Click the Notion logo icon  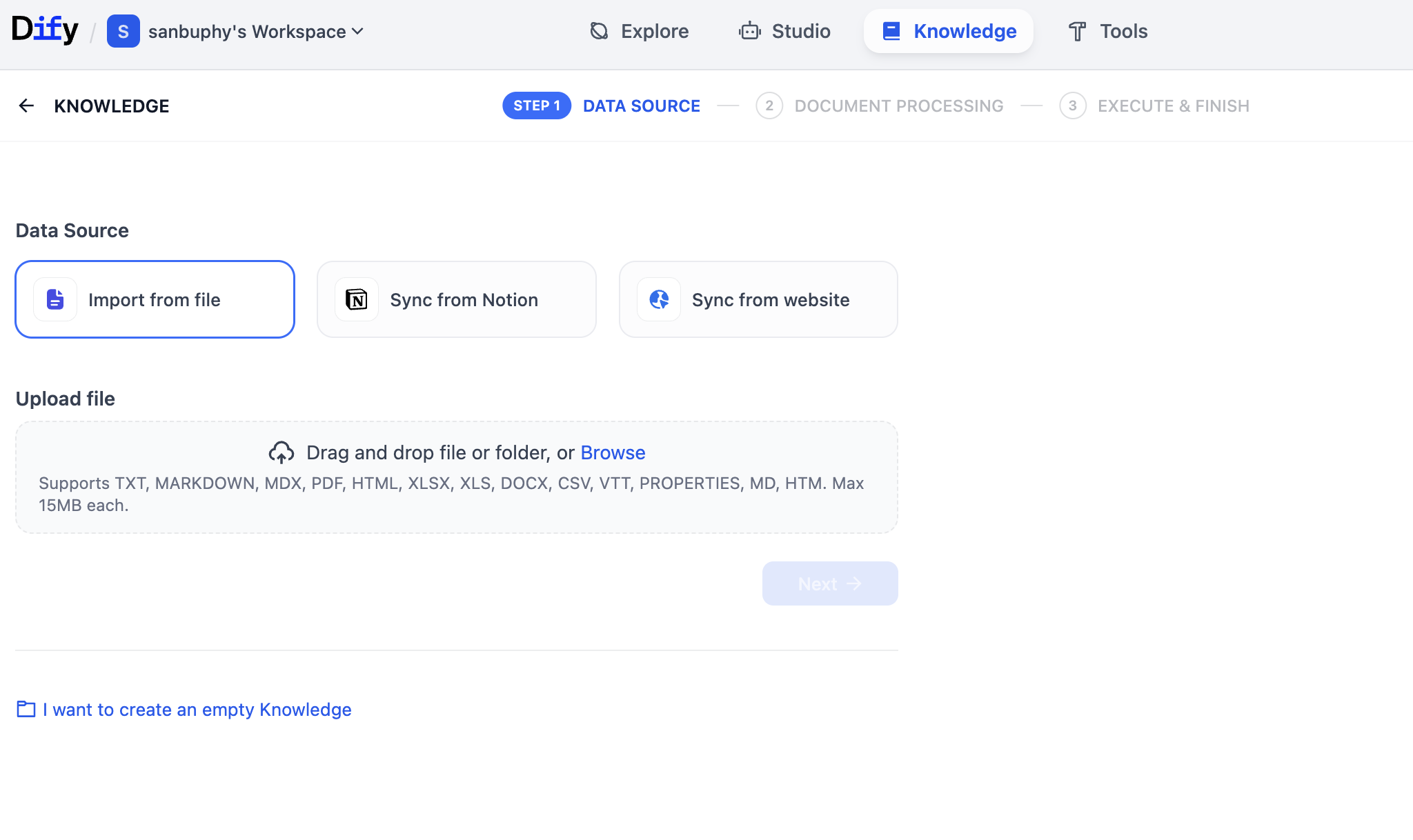point(356,299)
